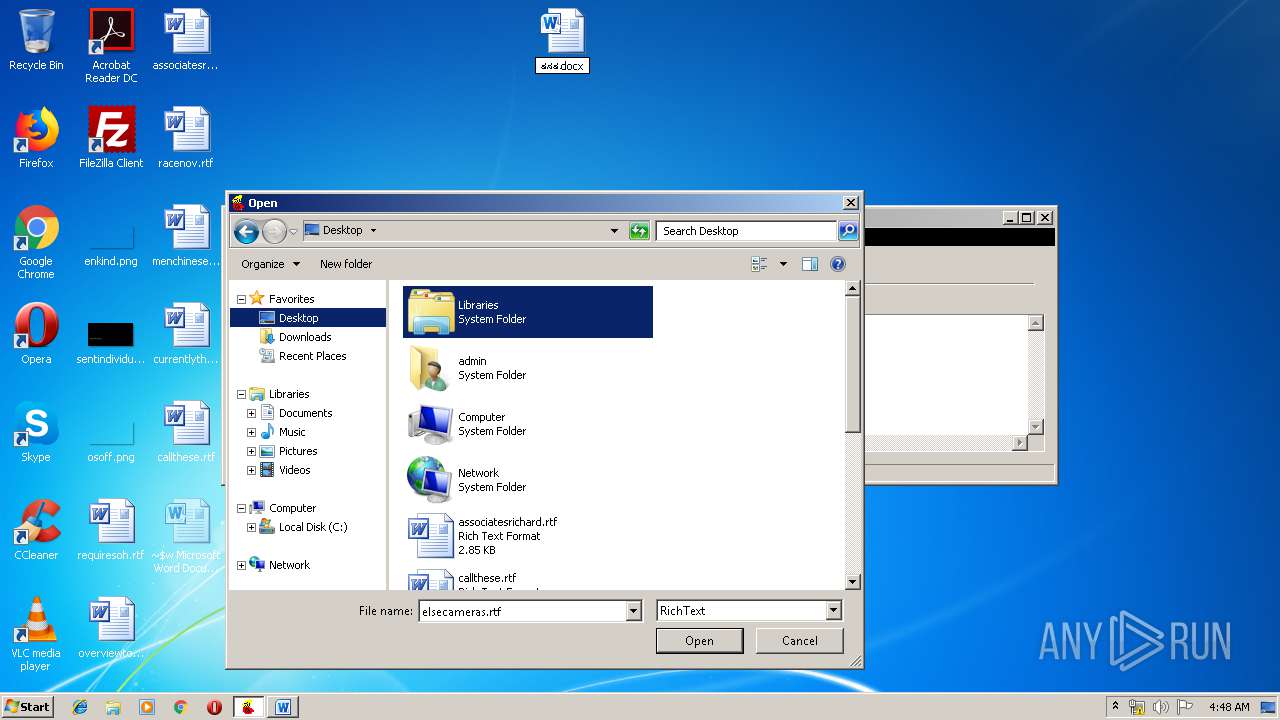The width and height of the screenshot is (1280, 720).
Task: Select Skype desktop shortcut
Action: [36, 432]
